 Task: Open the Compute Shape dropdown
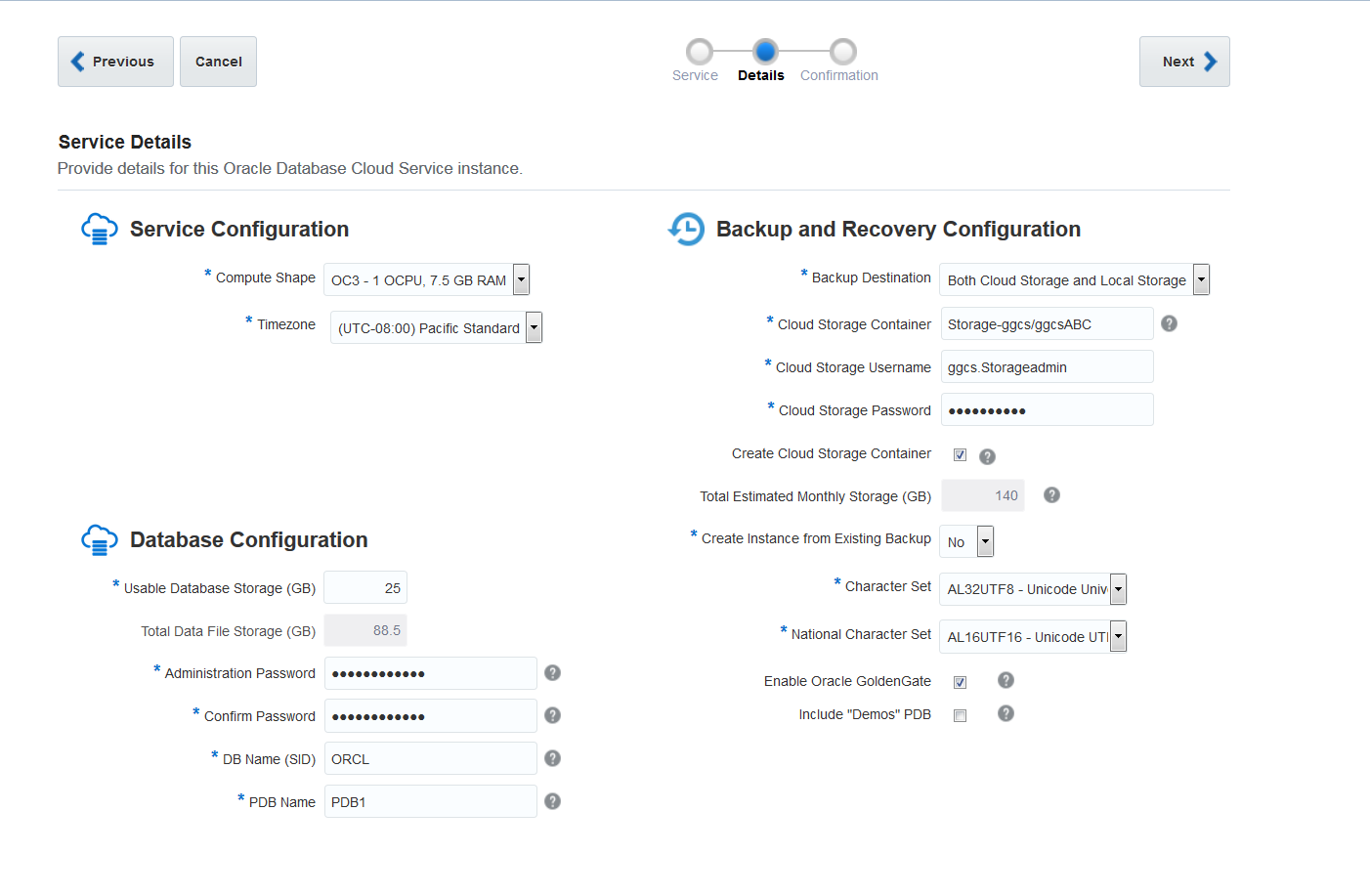520,278
